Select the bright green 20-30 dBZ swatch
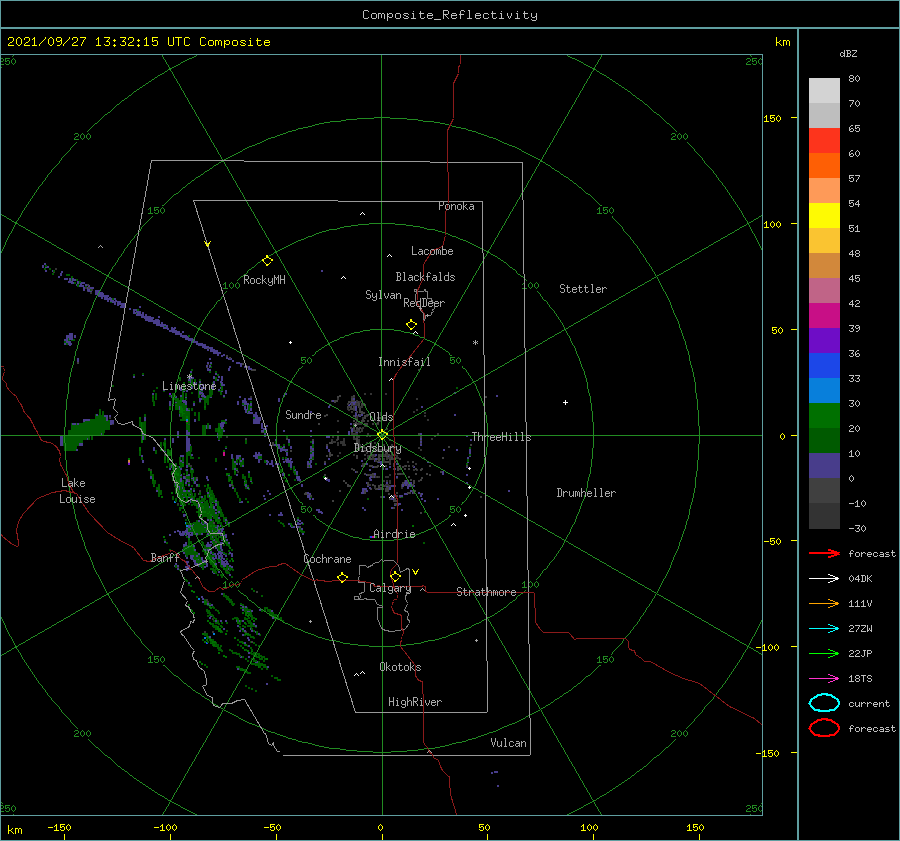 (824, 416)
